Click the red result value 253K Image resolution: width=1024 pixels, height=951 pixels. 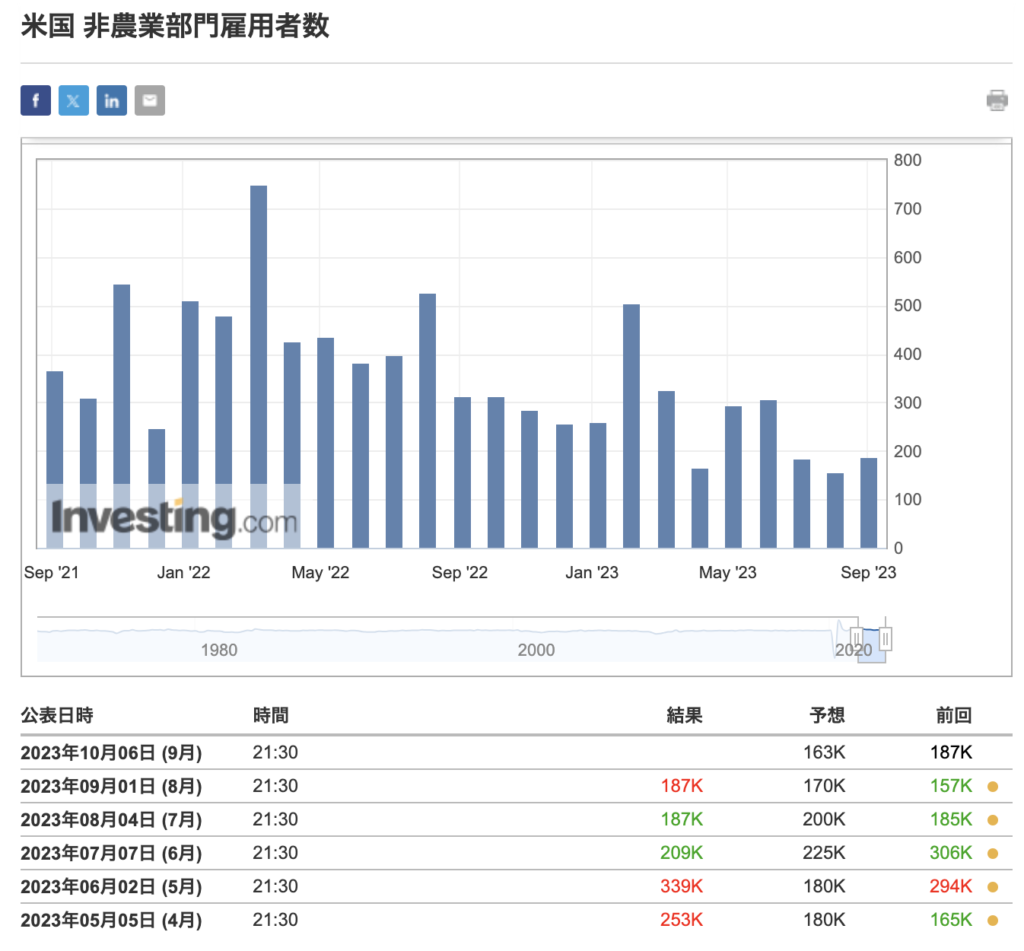pyautogui.click(x=681, y=920)
